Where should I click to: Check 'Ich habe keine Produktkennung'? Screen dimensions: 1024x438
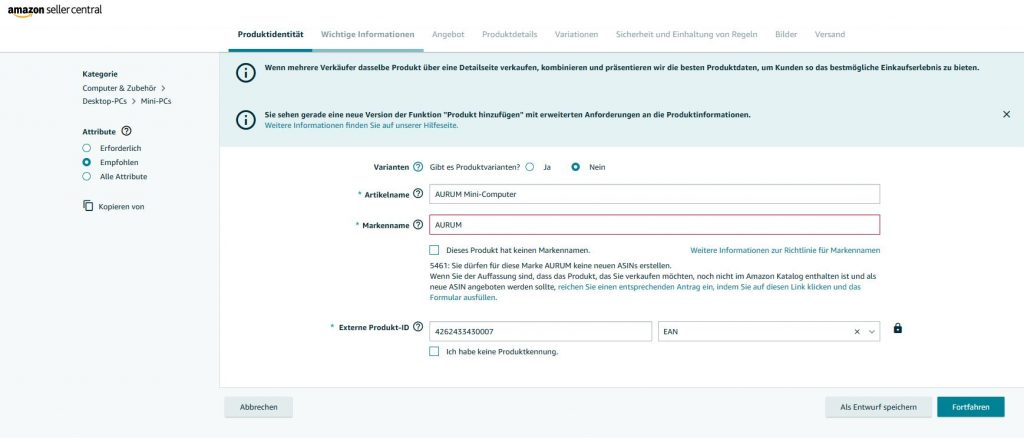click(x=434, y=351)
